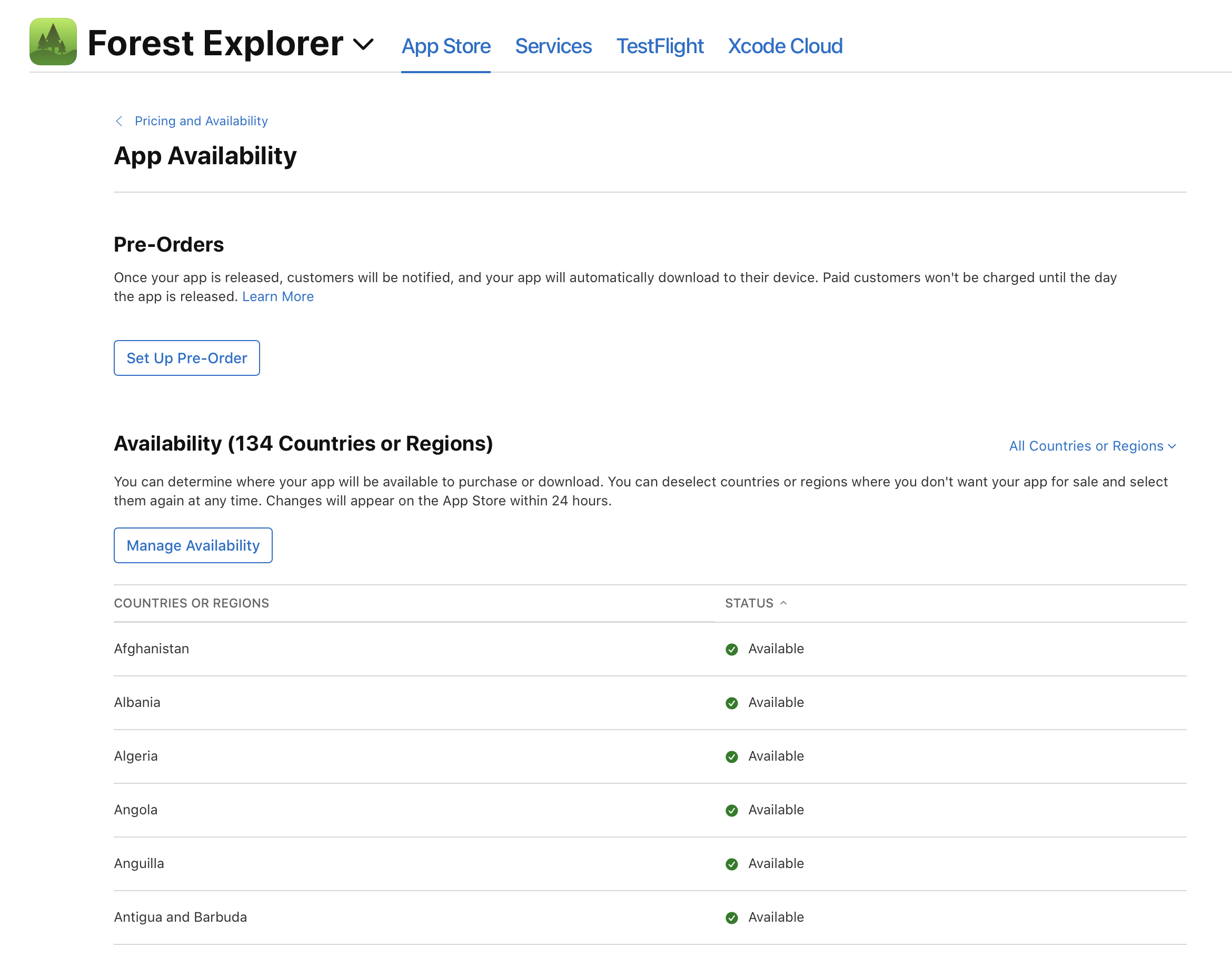1232x957 pixels.
Task: Click the Learn More link
Action: [277, 296]
